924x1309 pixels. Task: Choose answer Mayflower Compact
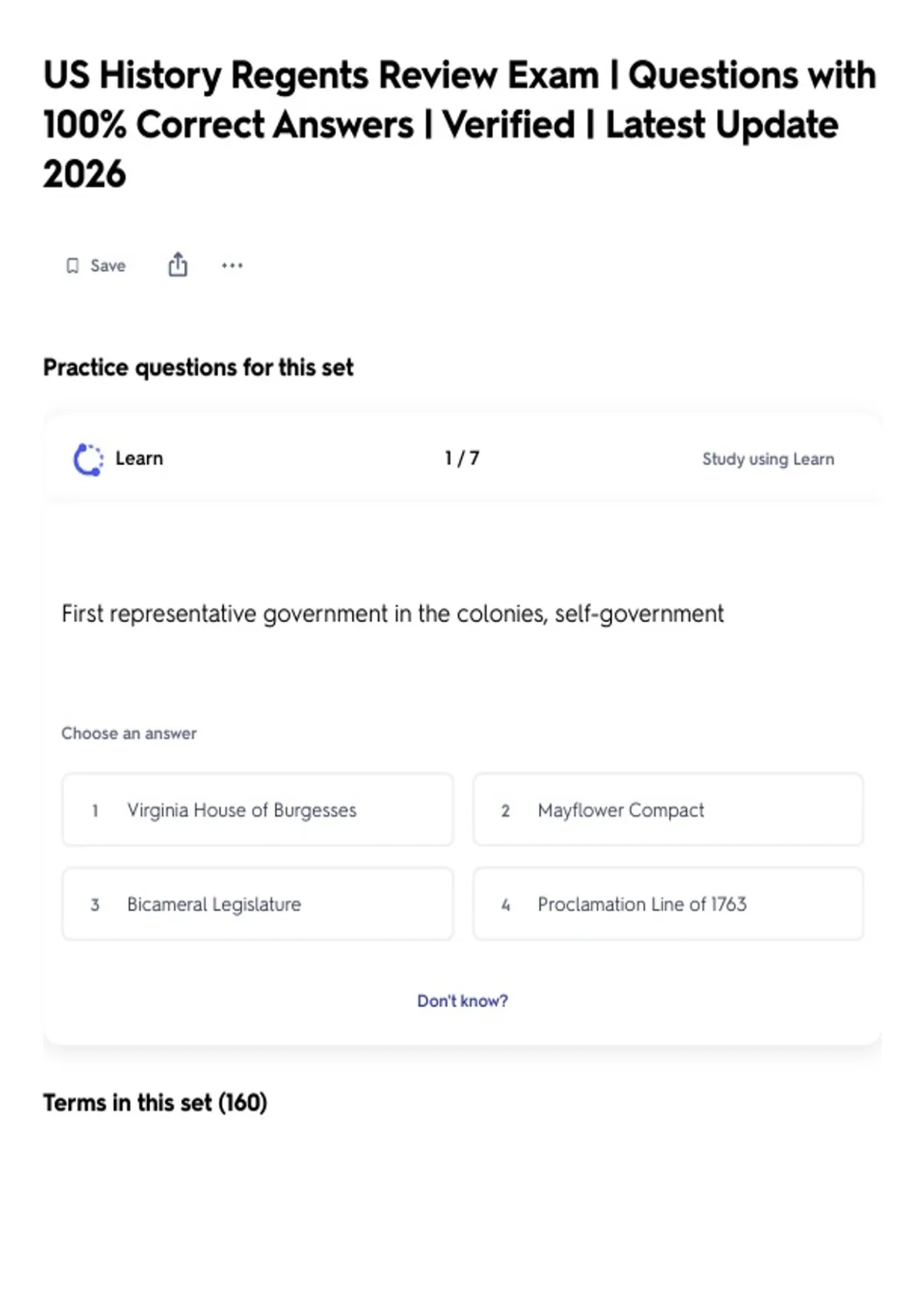pos(668,810)
